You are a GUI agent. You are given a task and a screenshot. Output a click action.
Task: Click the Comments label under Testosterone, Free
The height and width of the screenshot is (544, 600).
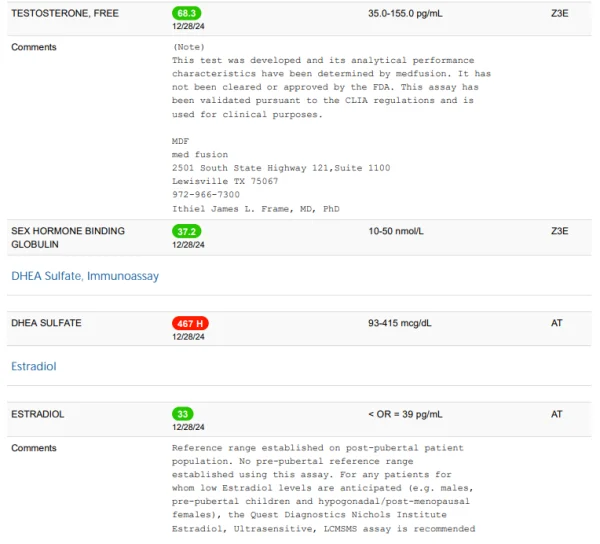coord(34,47)
